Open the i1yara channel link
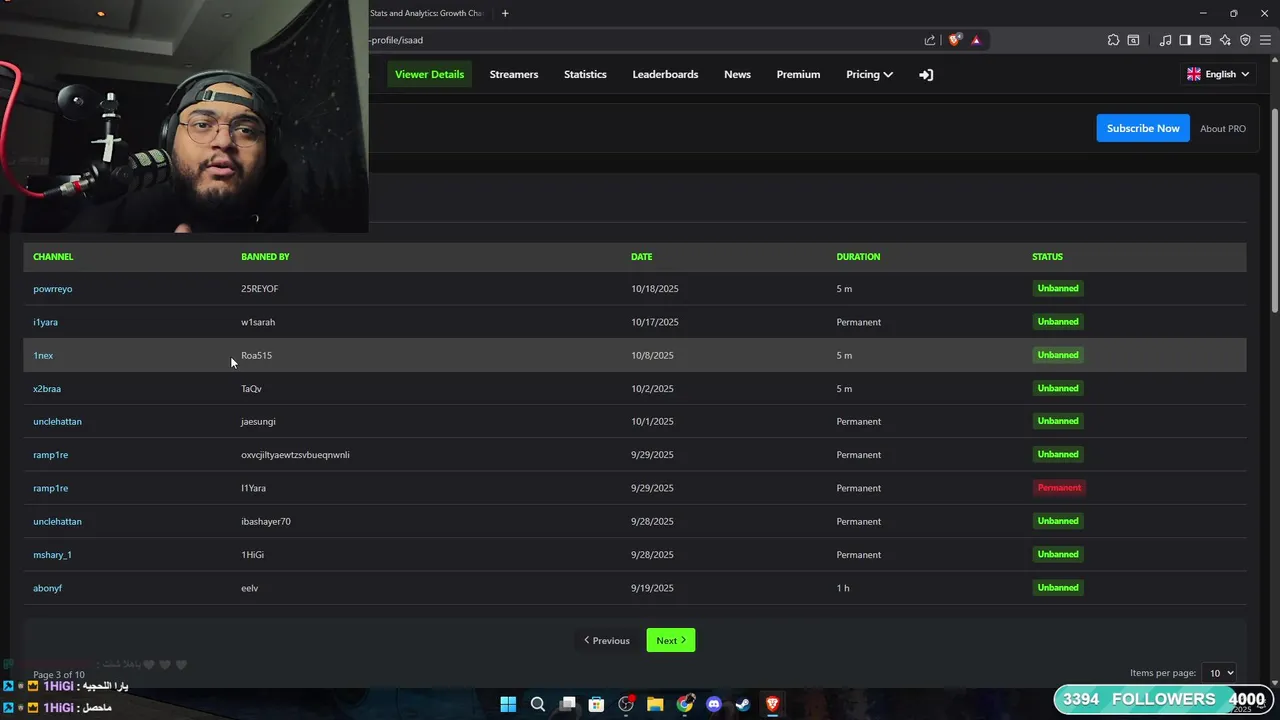This screenshot has height=720, width=1280. pos(45,322)
